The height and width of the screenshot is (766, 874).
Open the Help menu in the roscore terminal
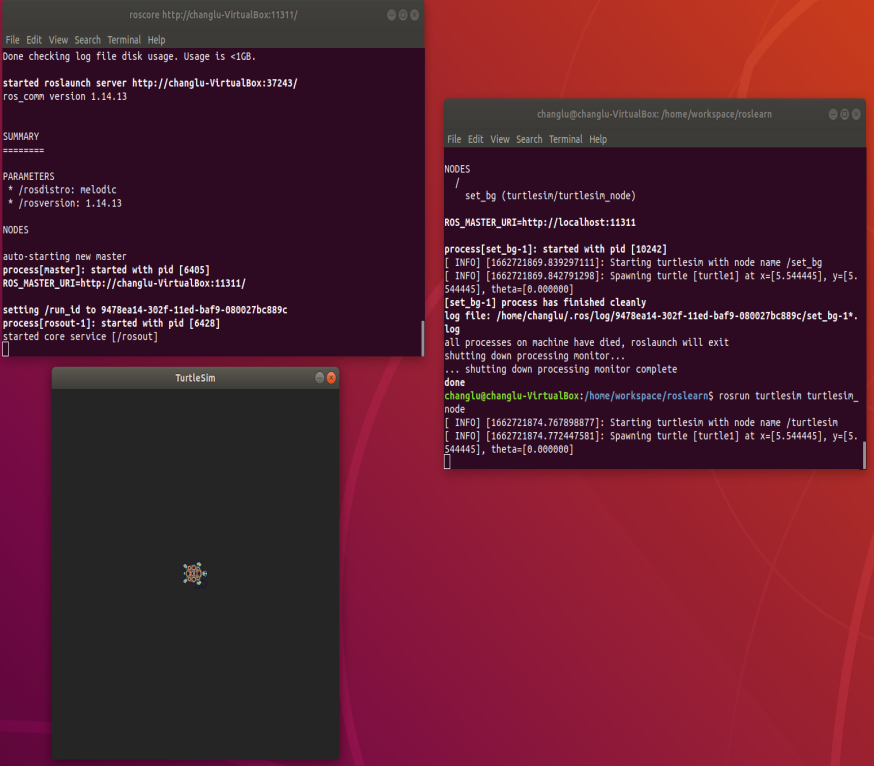(x=156, y=40)
